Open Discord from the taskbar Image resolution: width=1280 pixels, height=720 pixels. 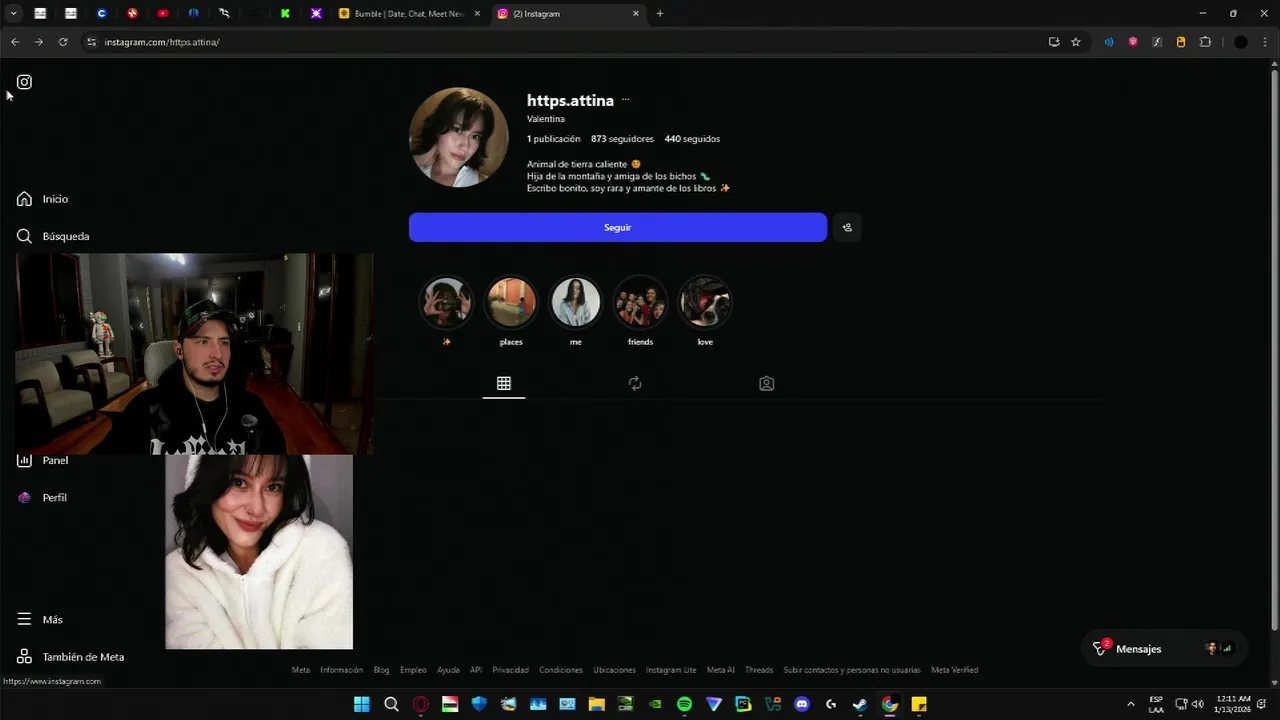(x=801, y=704)
